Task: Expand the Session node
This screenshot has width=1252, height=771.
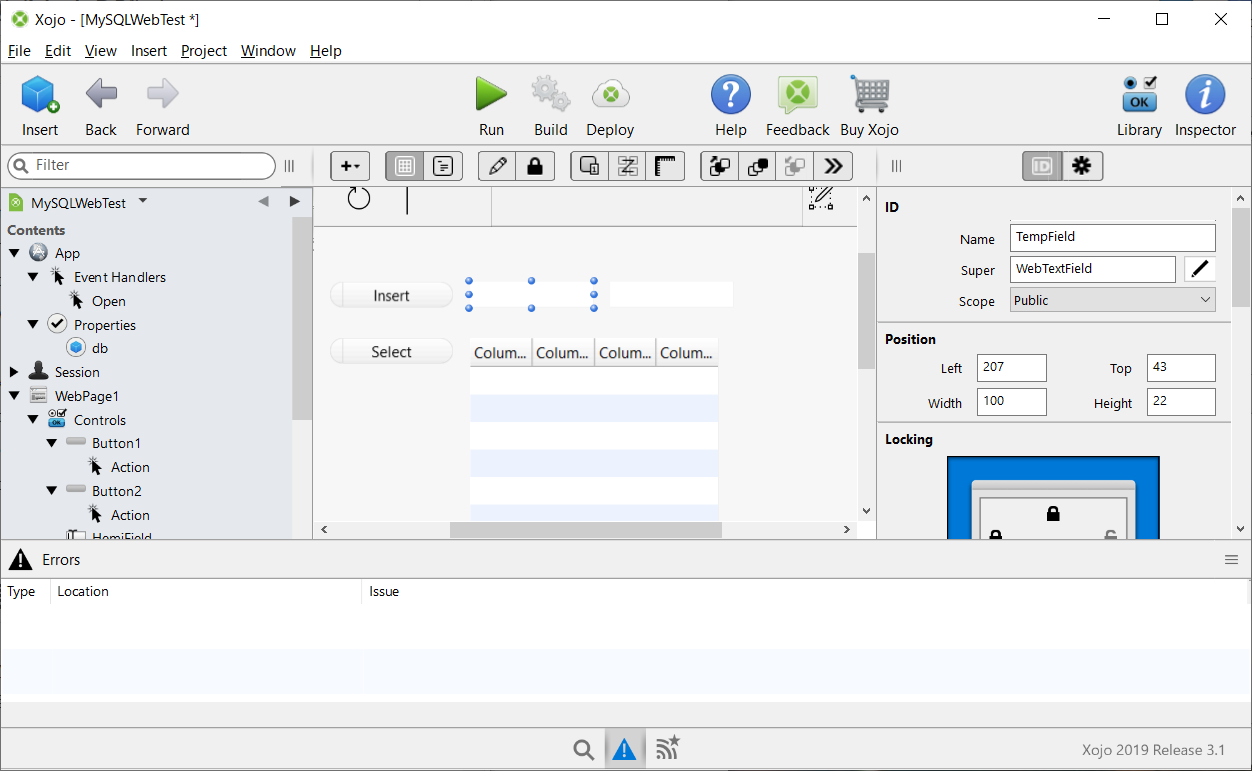Action: click(14, 372)
